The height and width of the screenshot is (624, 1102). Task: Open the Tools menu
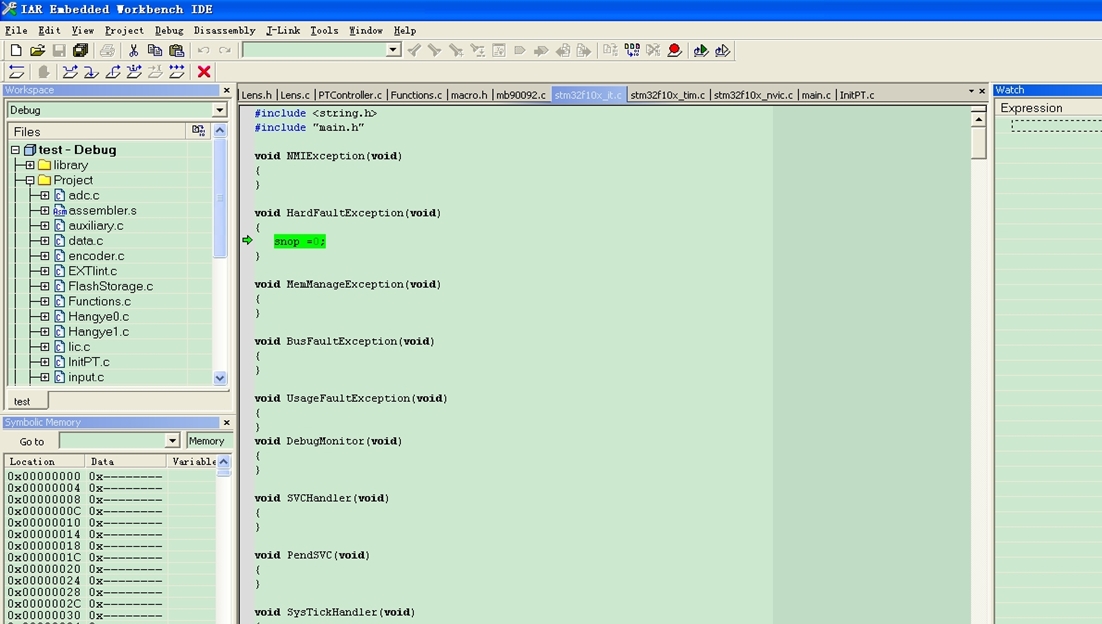[x=324, y=30]
